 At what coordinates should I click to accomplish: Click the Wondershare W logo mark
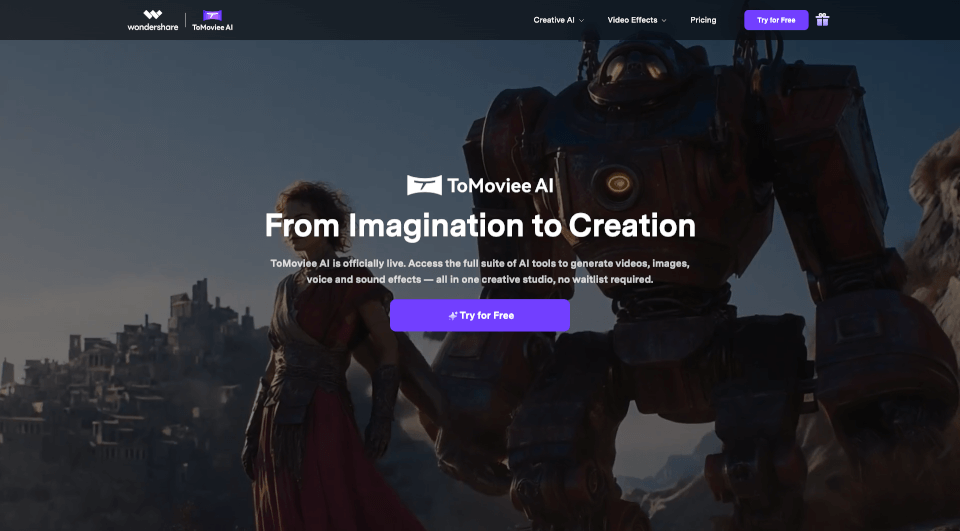pyautogui.click(x=152, y=14)
